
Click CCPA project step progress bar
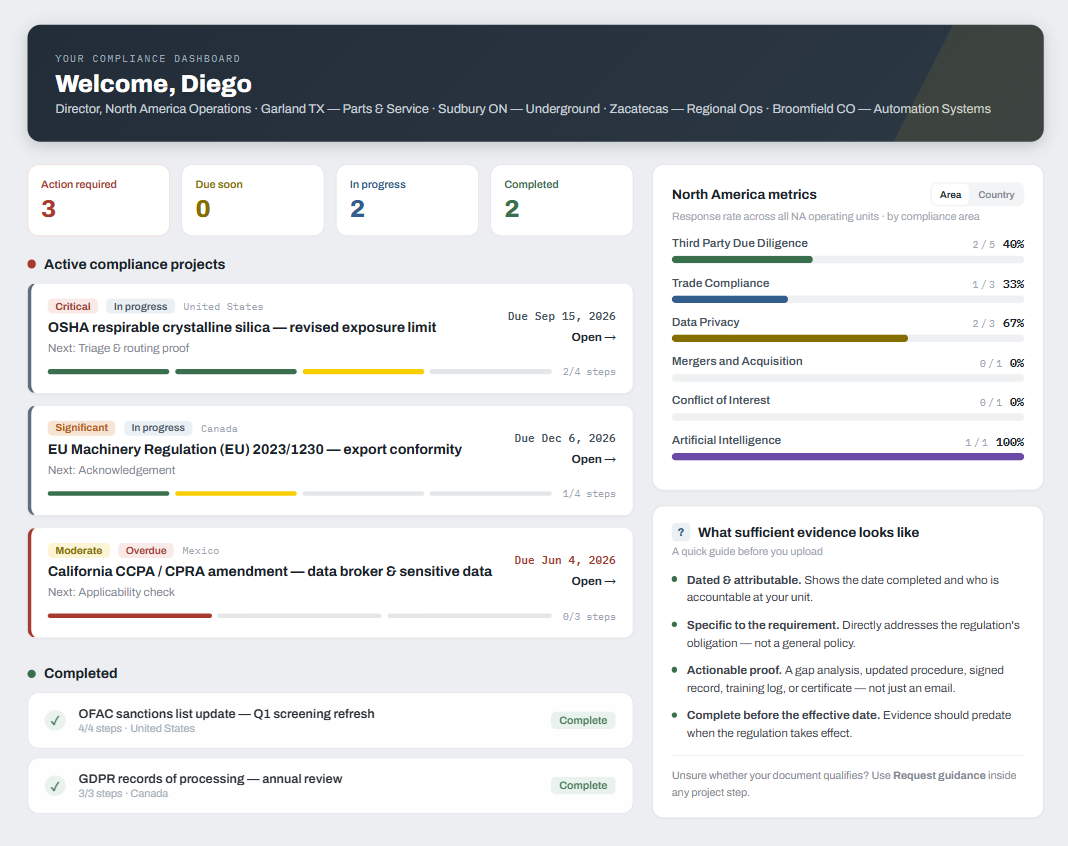300,616
